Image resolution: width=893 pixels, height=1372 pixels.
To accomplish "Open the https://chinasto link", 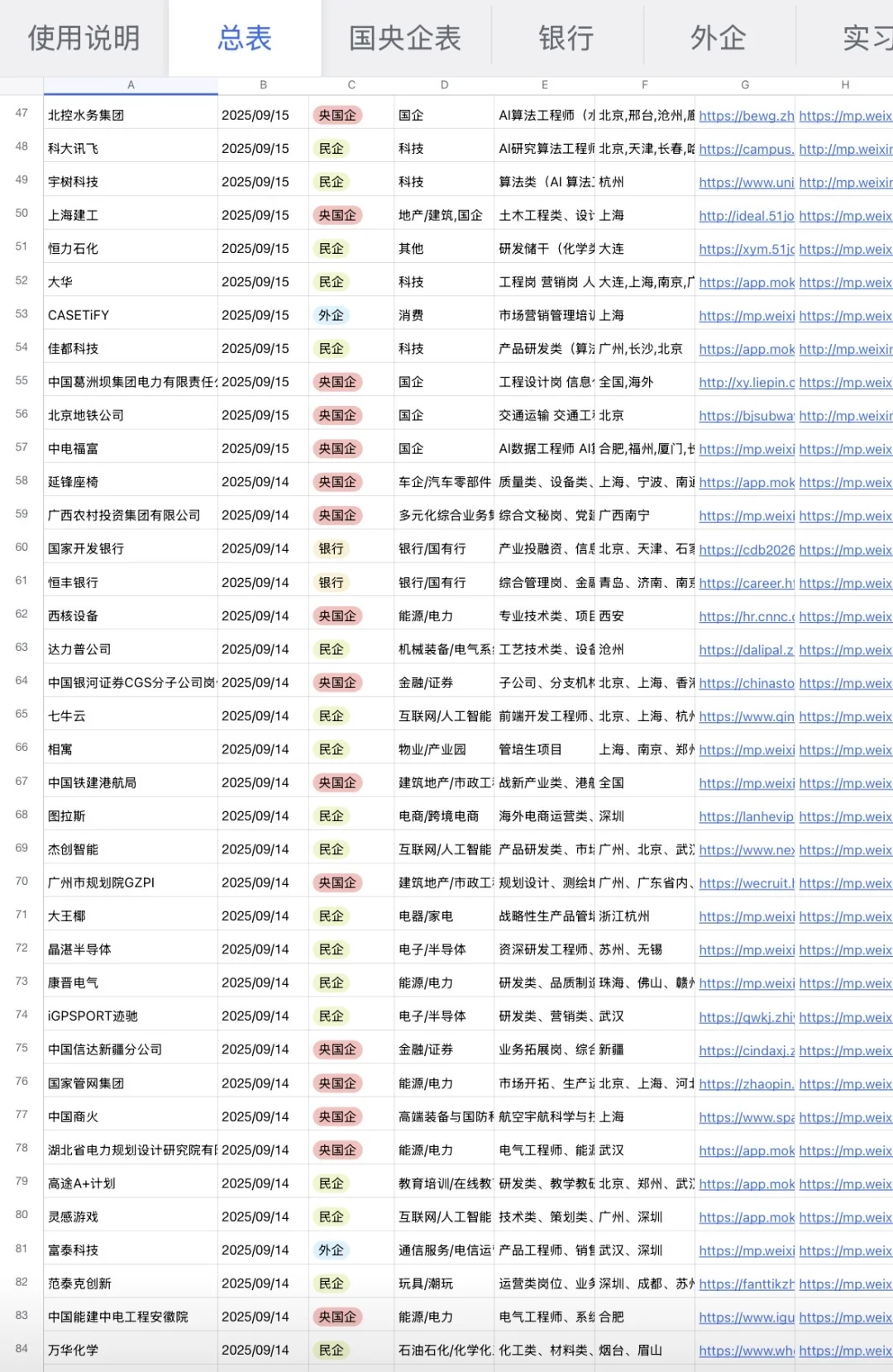I will pyautogui.click(x=747, y=683).
